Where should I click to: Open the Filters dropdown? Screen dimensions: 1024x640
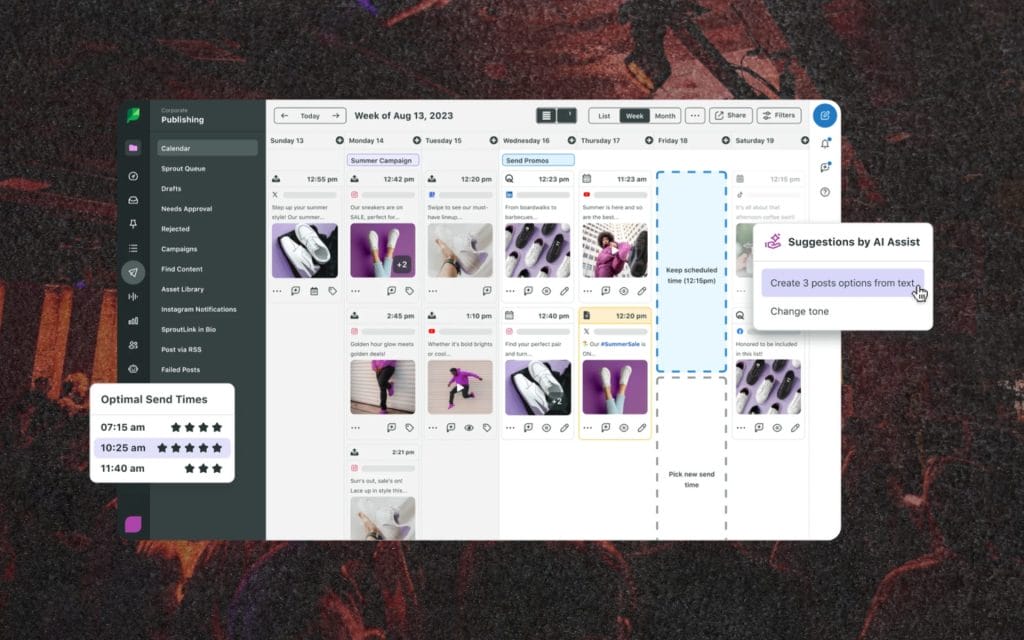[779, 116]
